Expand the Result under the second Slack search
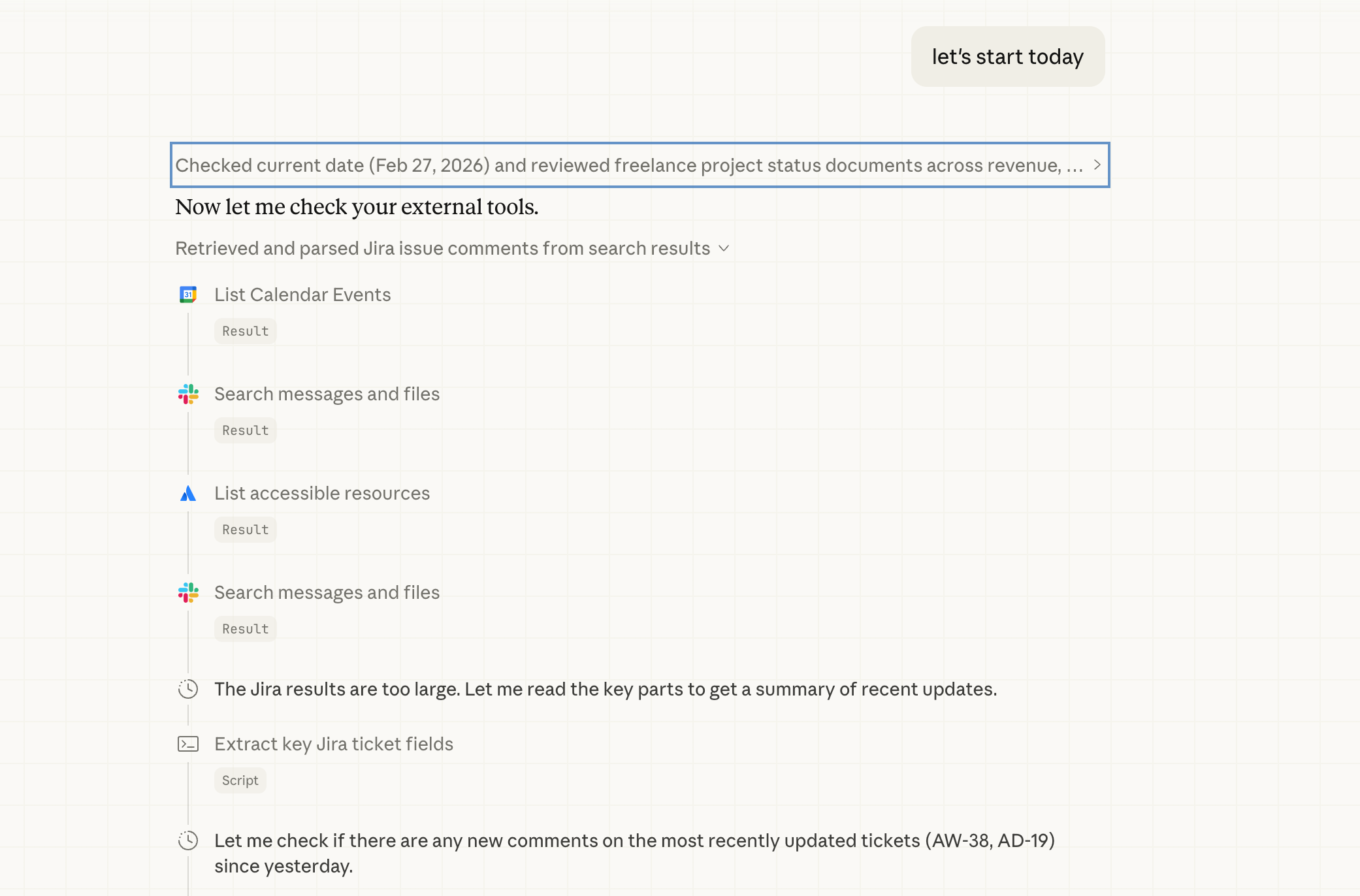 point(245,628)
